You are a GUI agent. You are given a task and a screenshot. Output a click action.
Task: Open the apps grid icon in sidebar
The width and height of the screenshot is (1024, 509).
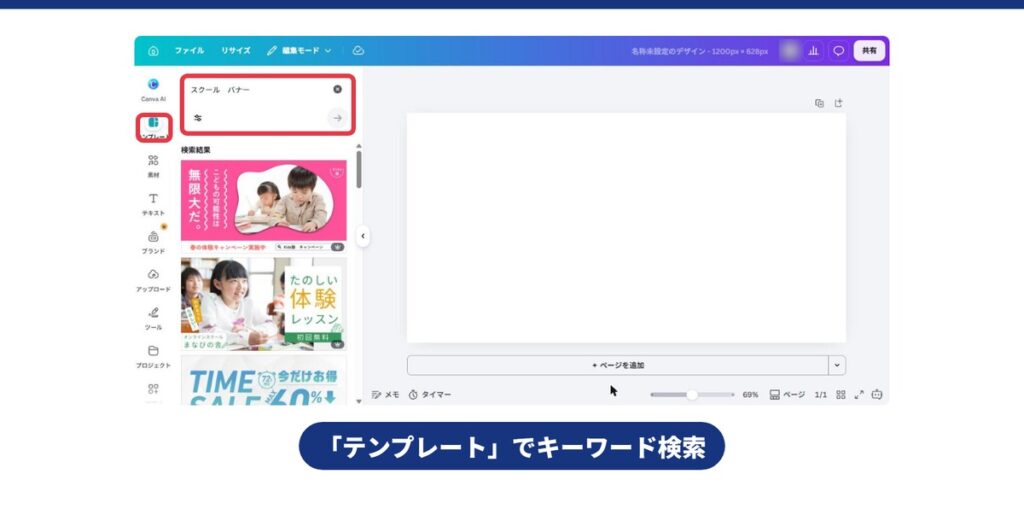153,389
